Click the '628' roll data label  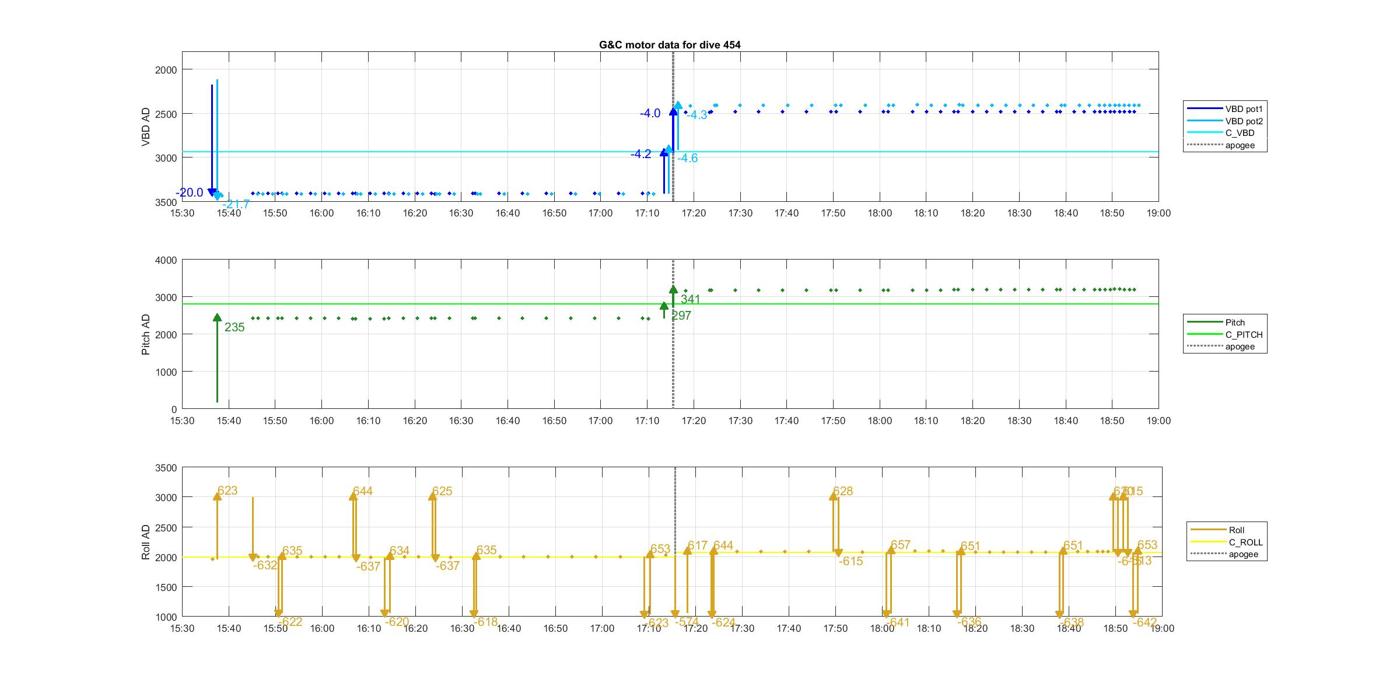pos(843,491)
